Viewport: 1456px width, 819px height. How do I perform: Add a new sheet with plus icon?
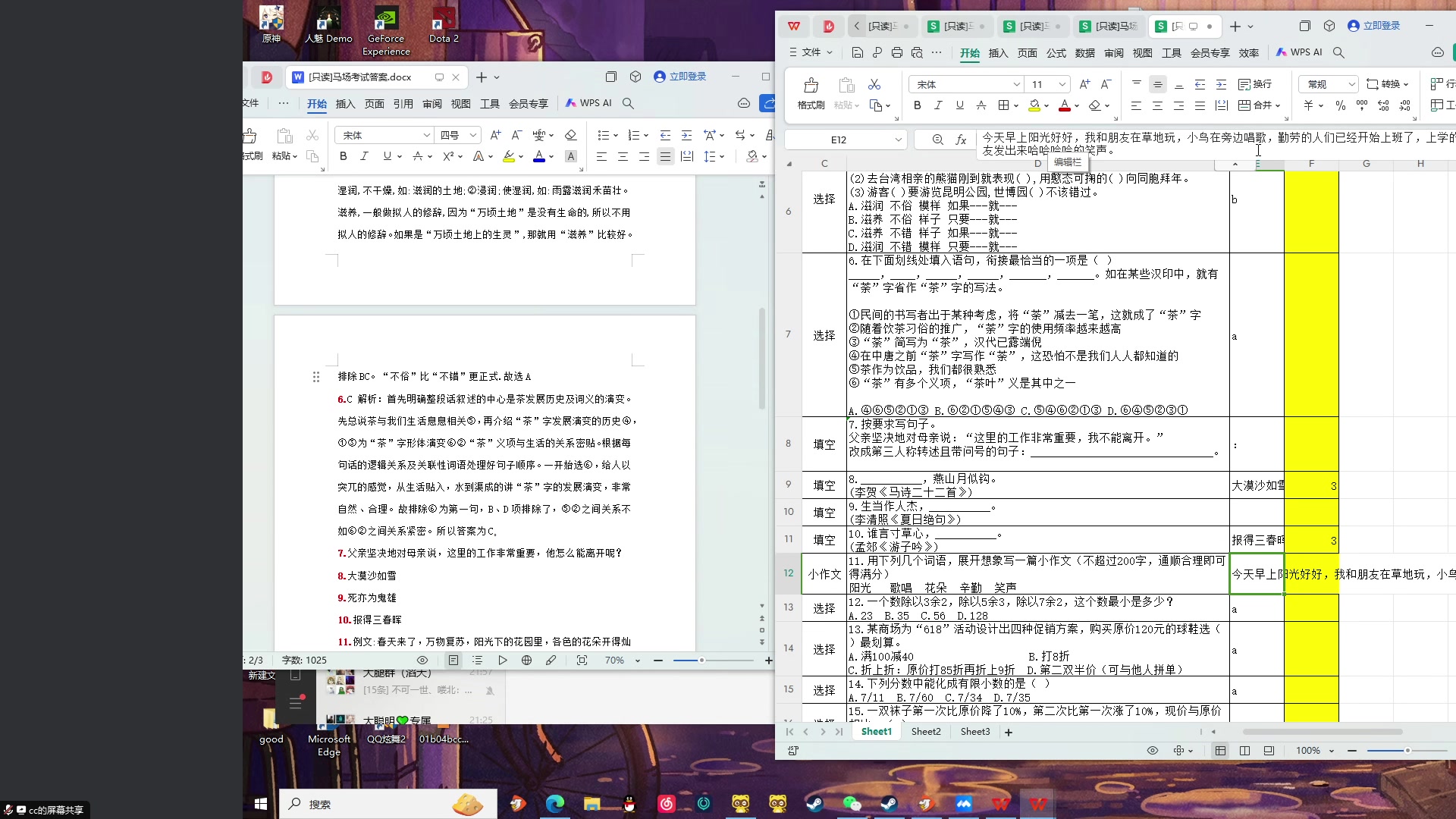click(x=1009, y=733)
